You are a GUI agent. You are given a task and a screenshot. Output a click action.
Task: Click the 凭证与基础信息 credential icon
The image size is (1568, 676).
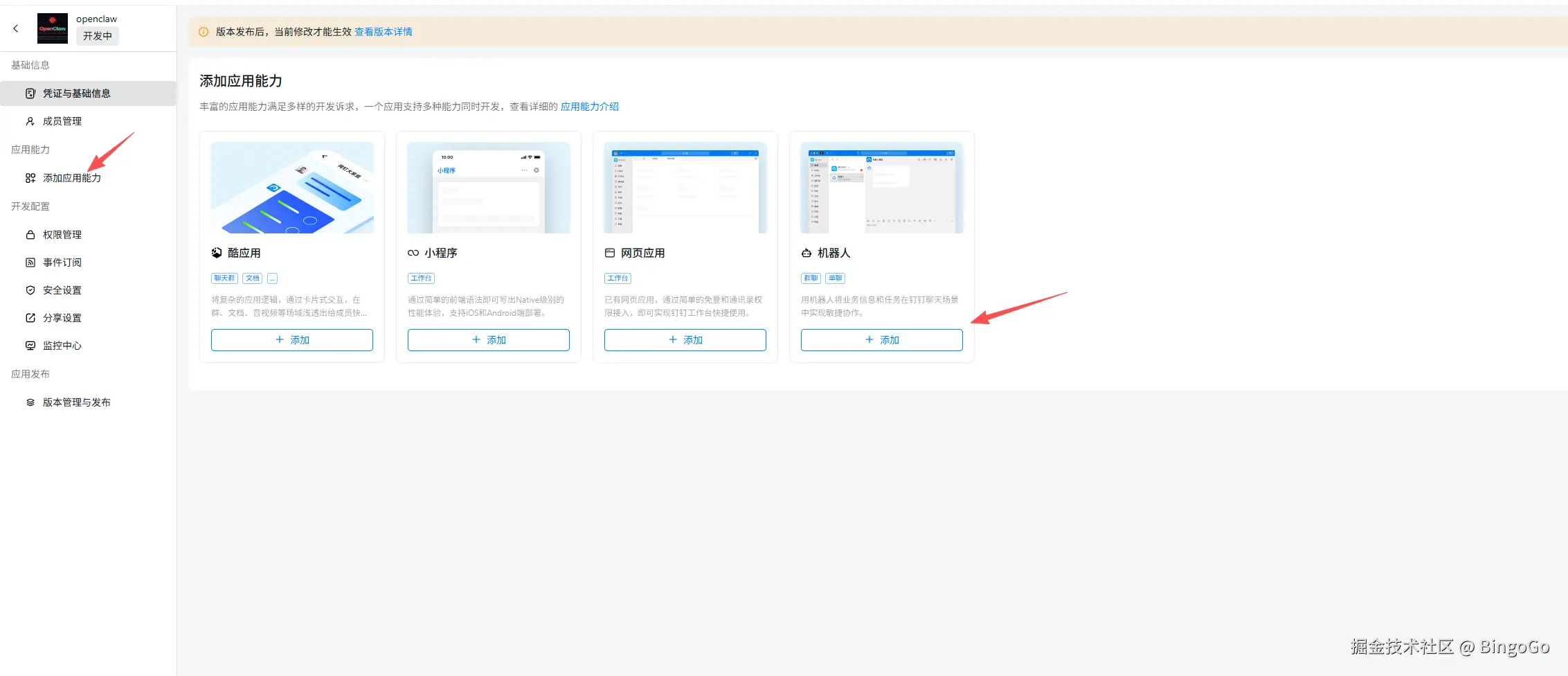[x=29, y=93]
